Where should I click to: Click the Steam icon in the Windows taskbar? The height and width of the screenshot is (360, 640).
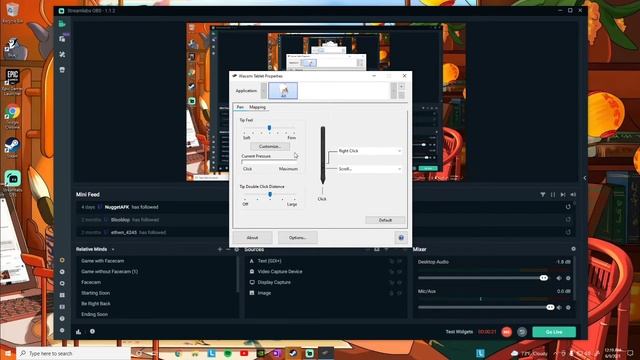pos(293,353)
